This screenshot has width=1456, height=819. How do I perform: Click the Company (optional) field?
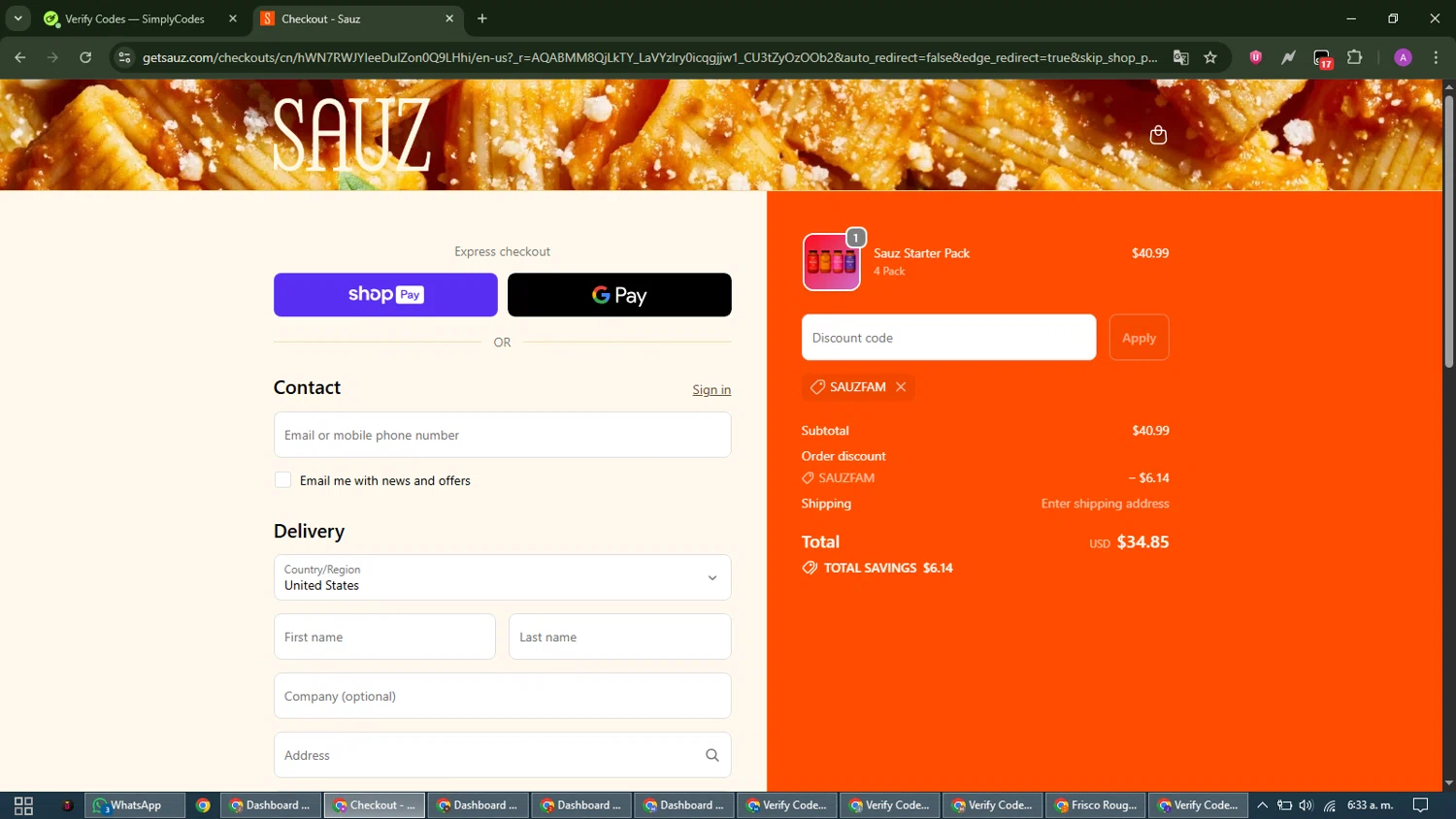point(502,696)
